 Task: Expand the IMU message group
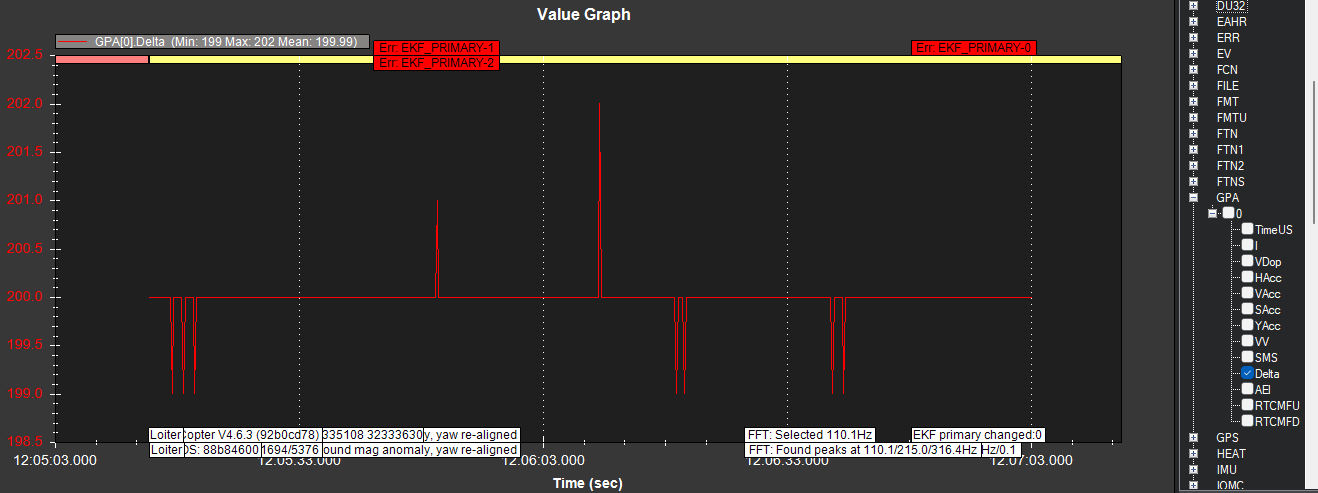click(1193, 470)
